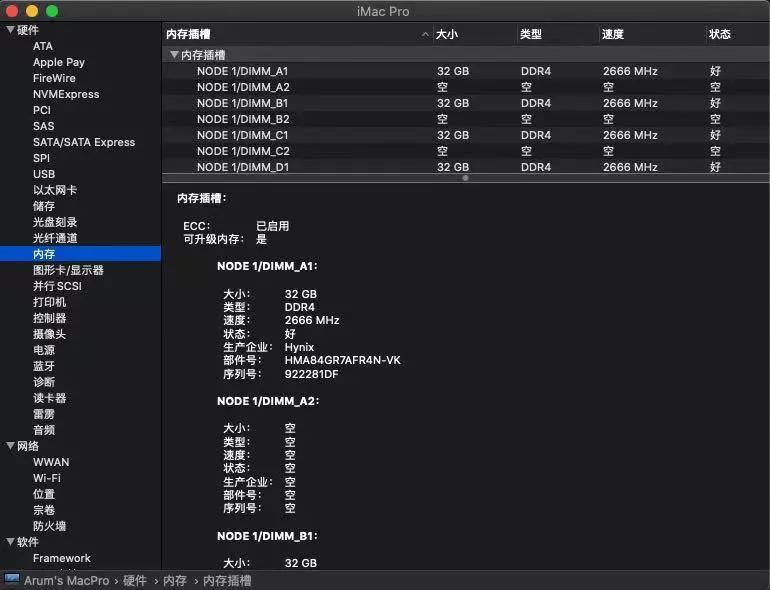Select 电源 power entry
Screen dimensions: 770x590
pos(44,350)
